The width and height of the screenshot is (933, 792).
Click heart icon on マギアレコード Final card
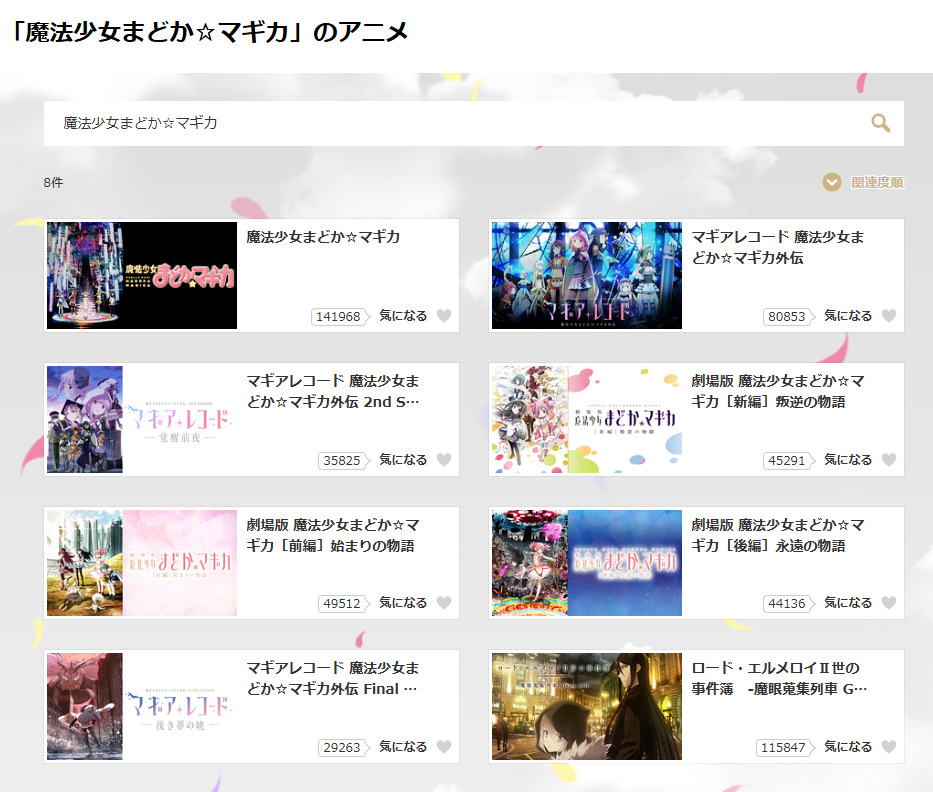point(444,747)
